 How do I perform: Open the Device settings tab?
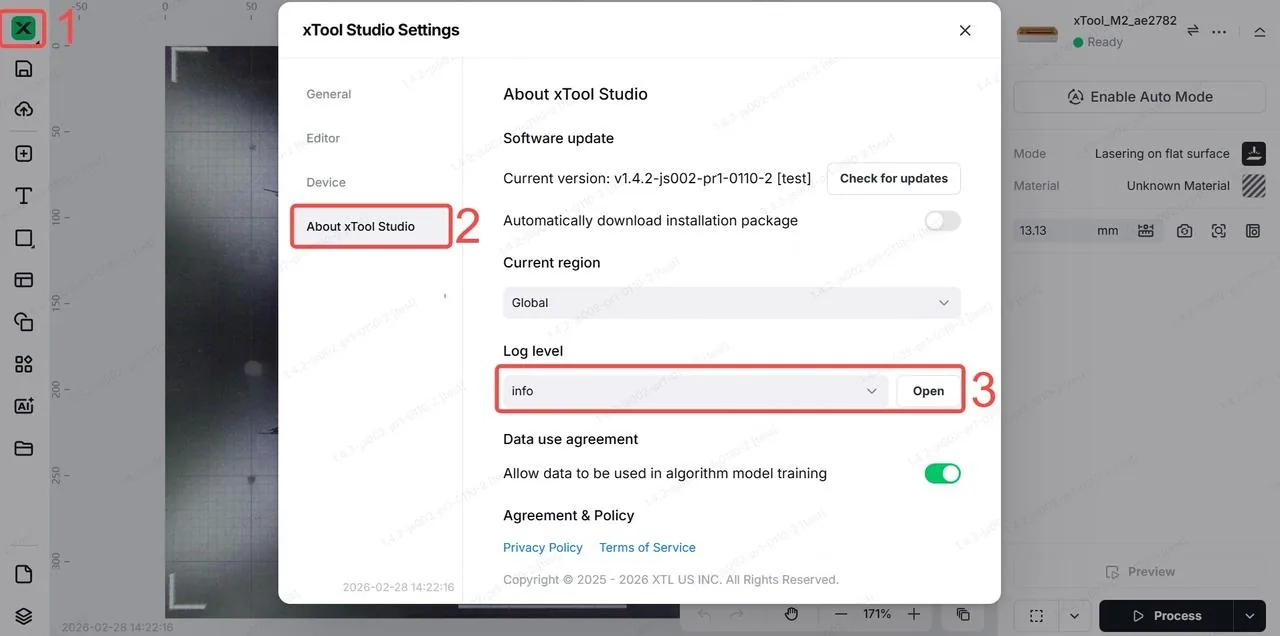(x=326, y=182)
